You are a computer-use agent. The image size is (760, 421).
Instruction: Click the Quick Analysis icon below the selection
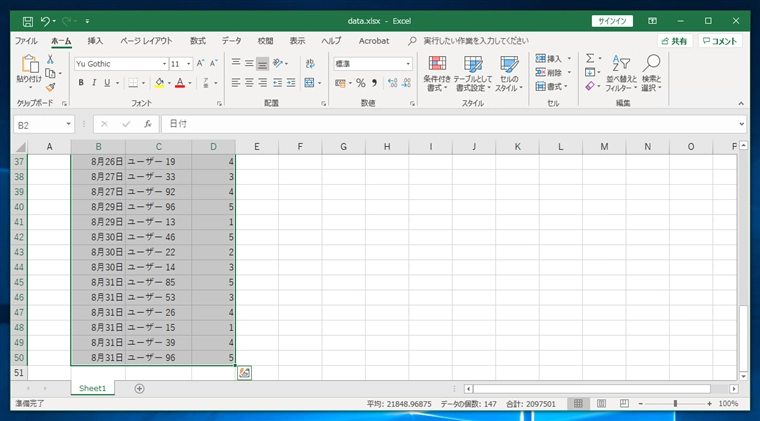pos(244,373)
